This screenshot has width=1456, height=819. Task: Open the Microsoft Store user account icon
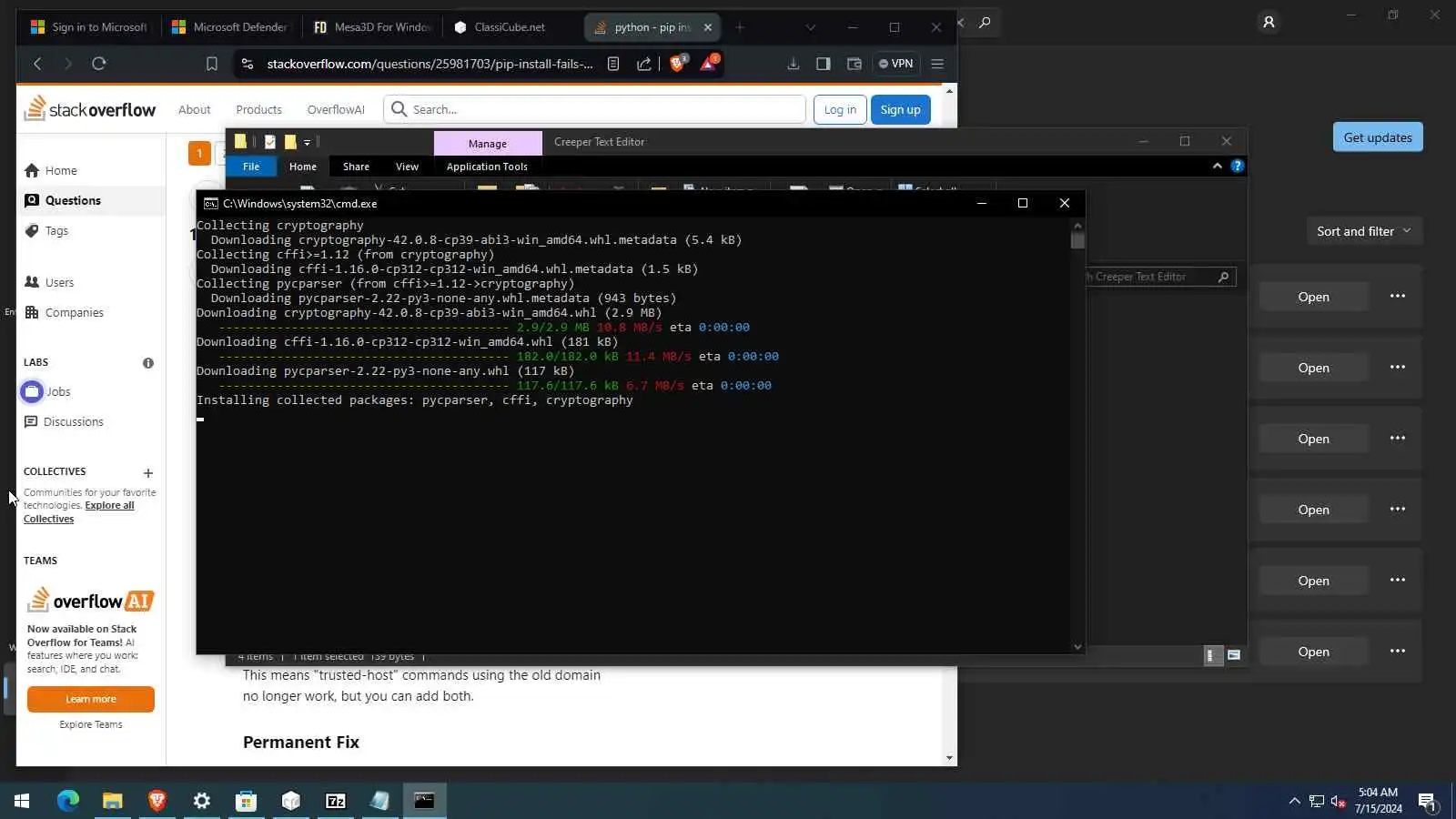(x=1269, y=22)
